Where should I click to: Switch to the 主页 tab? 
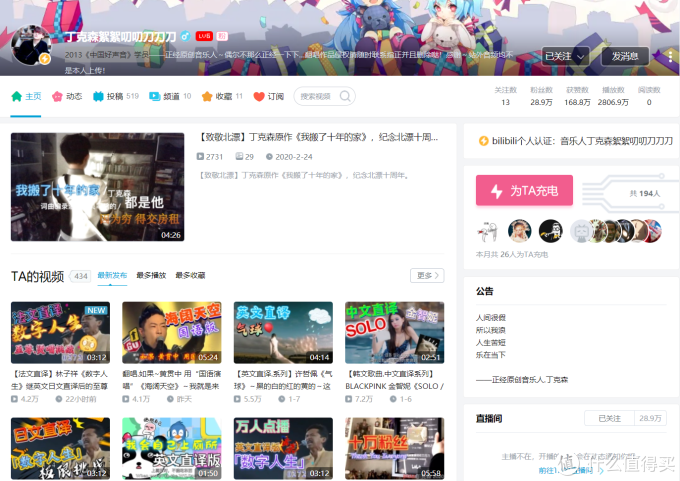pos(26,96)
